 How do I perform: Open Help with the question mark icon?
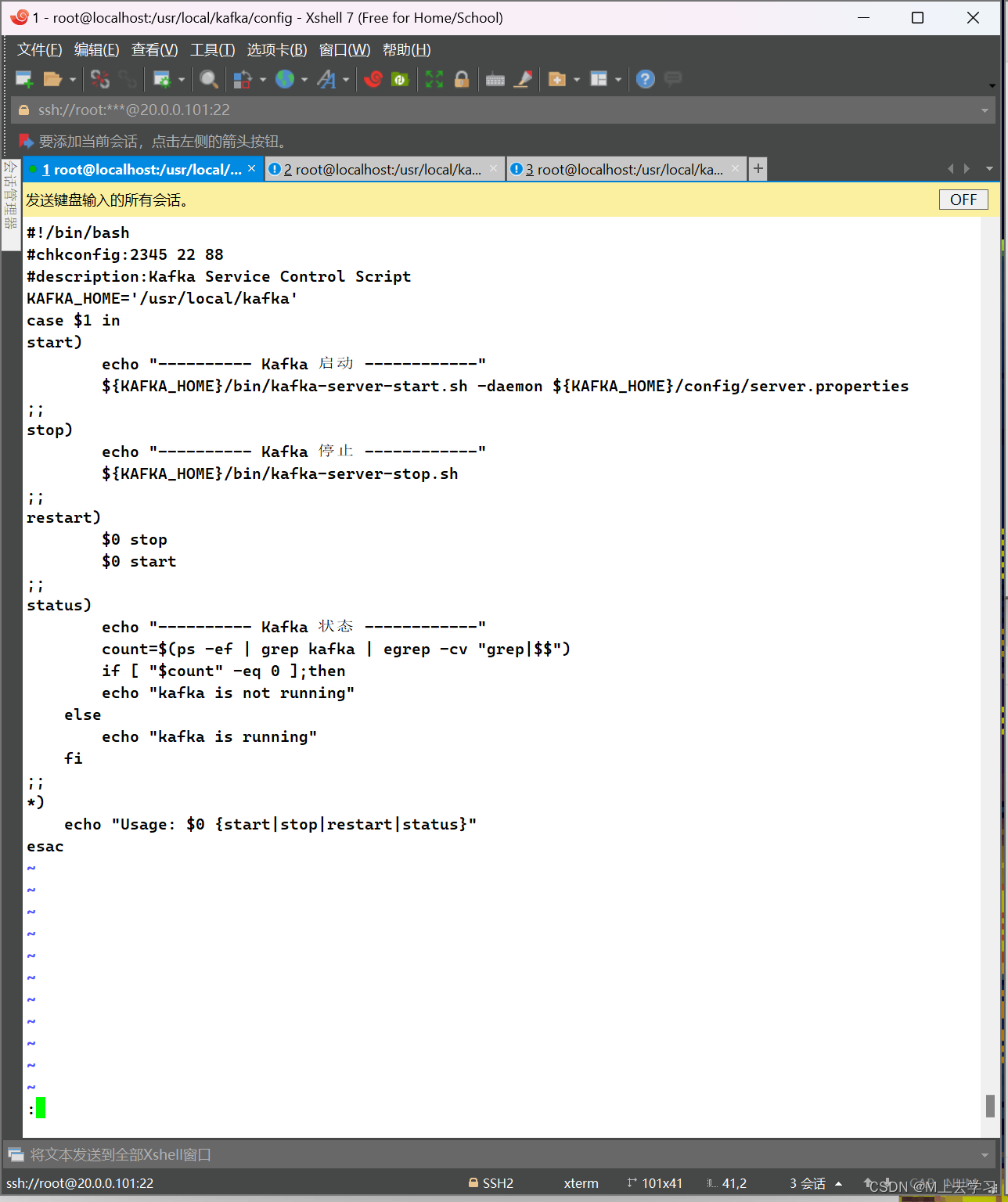(x=646, y=79)
